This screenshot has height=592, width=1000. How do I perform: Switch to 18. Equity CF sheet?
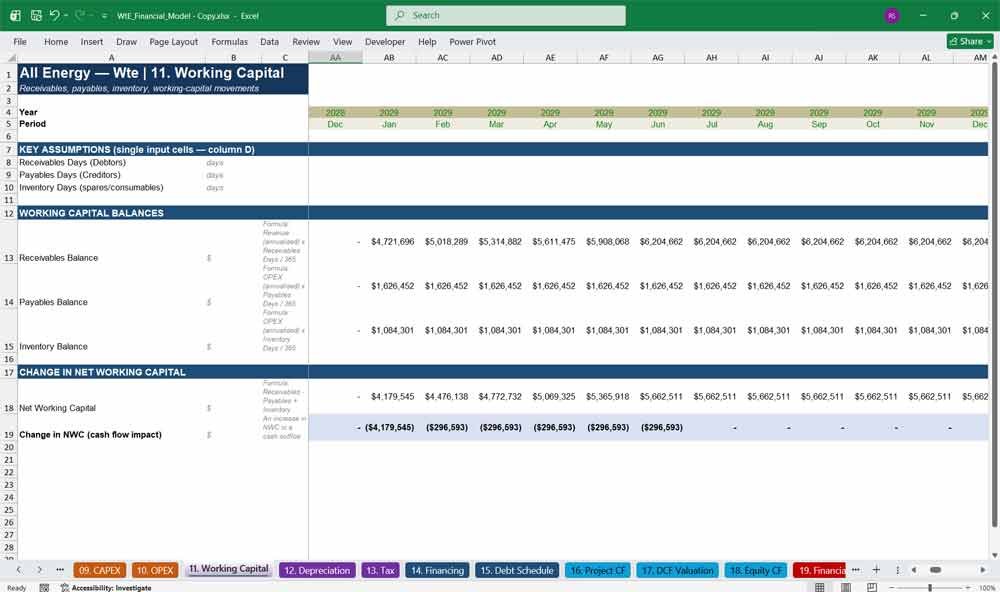[x=756, y=570]
